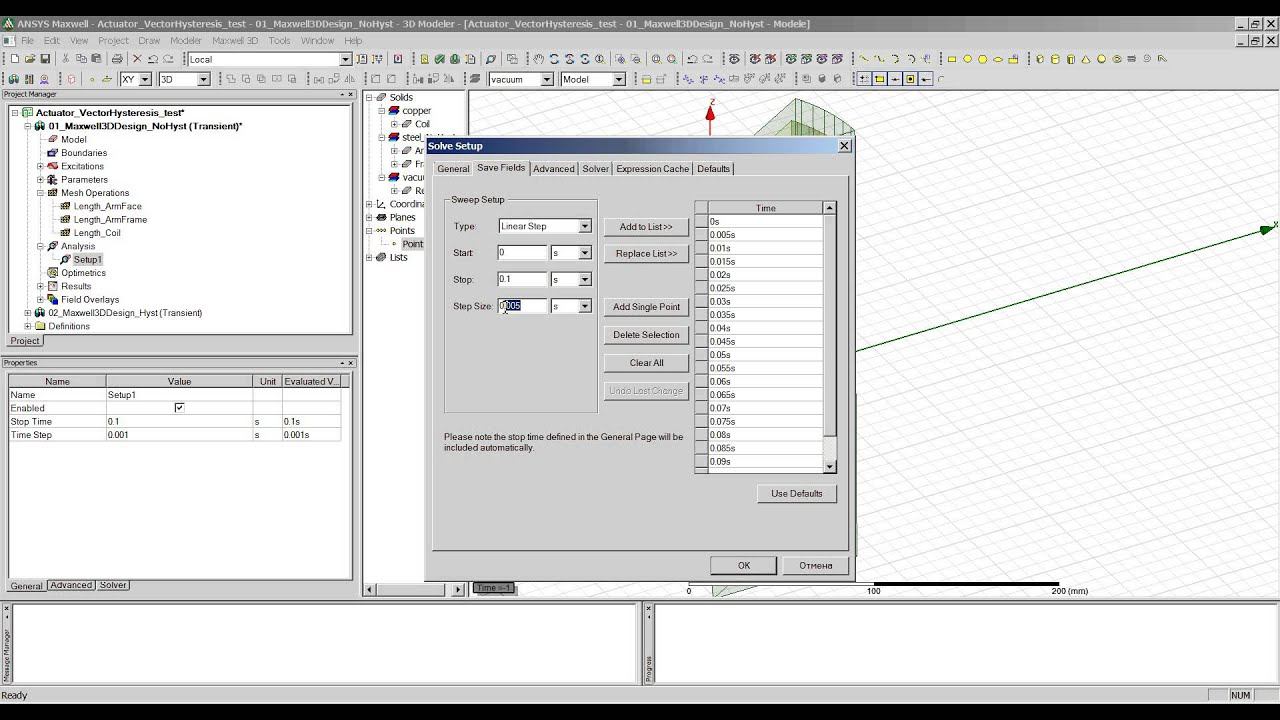This screenshot has width=1280, height=720.
Task: Select the Draw Box 3D tool
Action: pyautogui.click(x=1040, y=59)
